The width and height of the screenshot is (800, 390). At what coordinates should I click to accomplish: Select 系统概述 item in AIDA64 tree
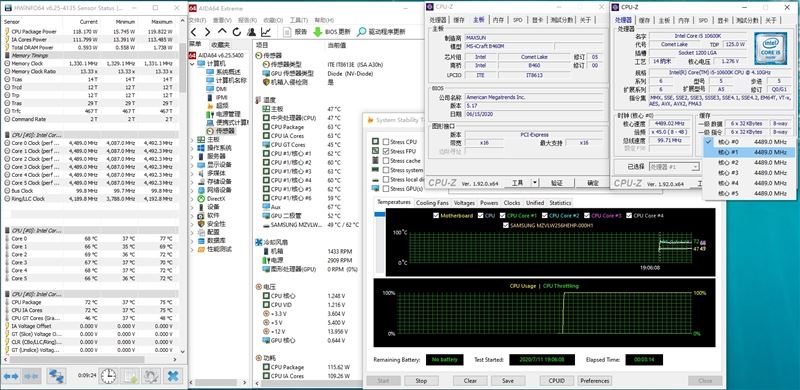(x=228, y=72)
